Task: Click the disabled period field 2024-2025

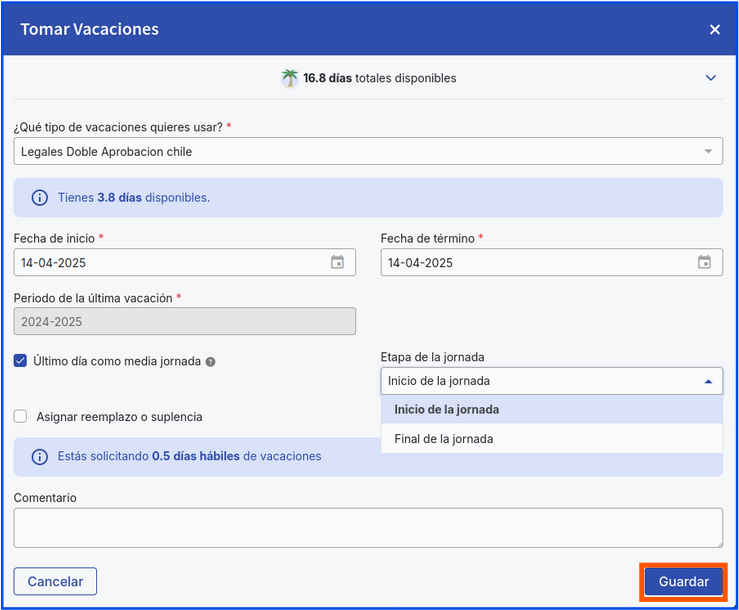Action: click(185, 321)
